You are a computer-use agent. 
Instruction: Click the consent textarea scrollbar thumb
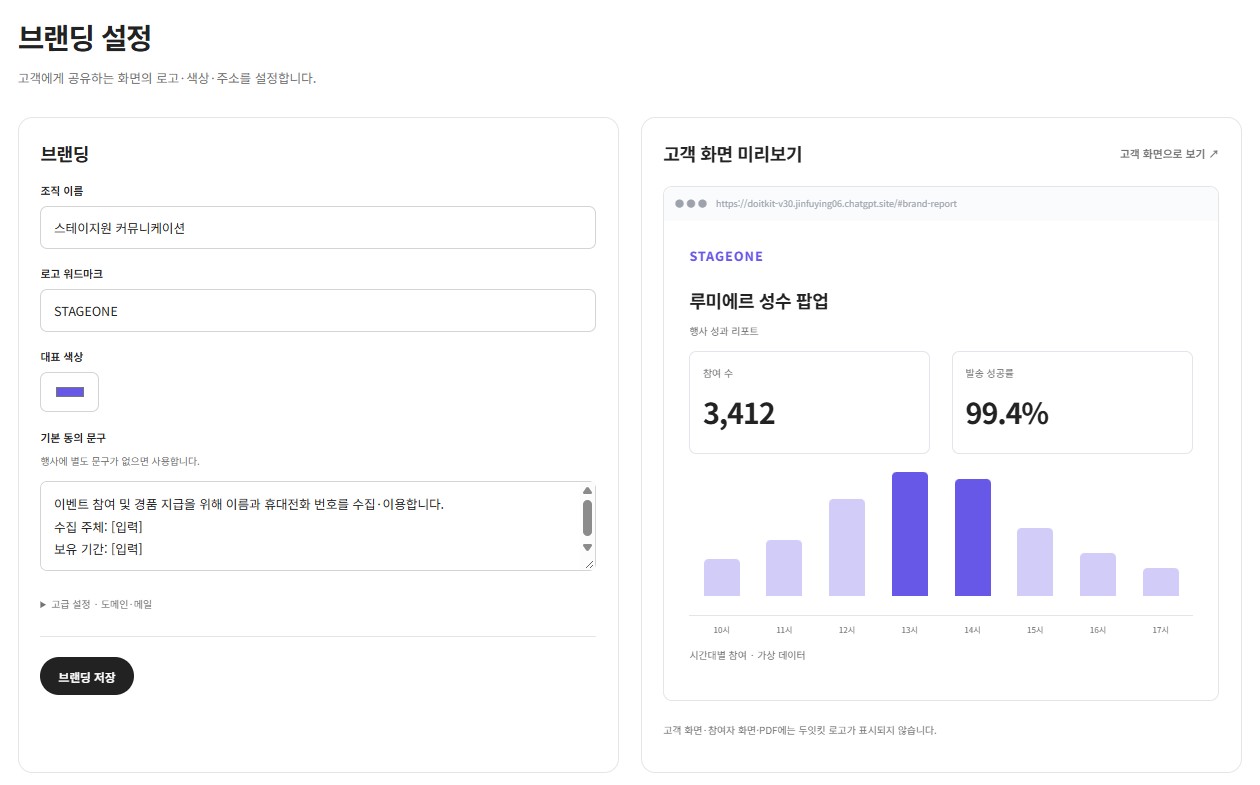click(587, 518)
